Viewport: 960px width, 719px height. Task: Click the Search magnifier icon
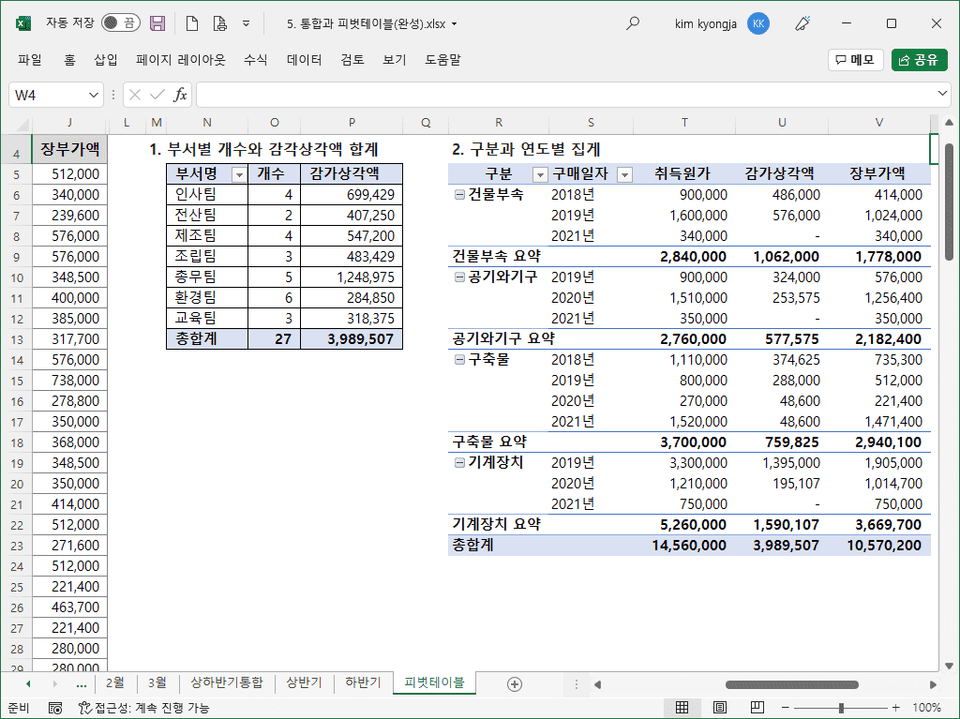click(632, 24)
